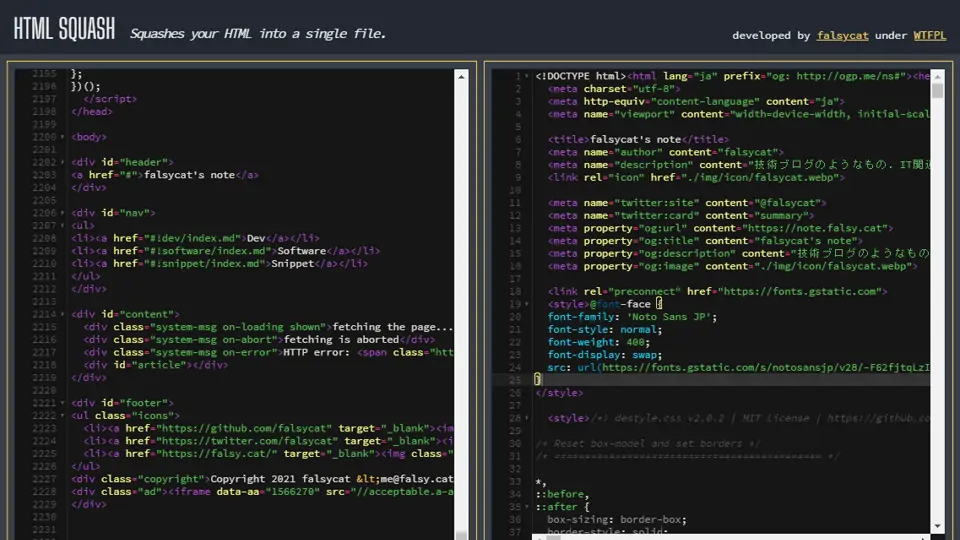This screenshot has height=540, width=960.
Task: Click the link rel="icon" line in output
Action: click(696, 178)
